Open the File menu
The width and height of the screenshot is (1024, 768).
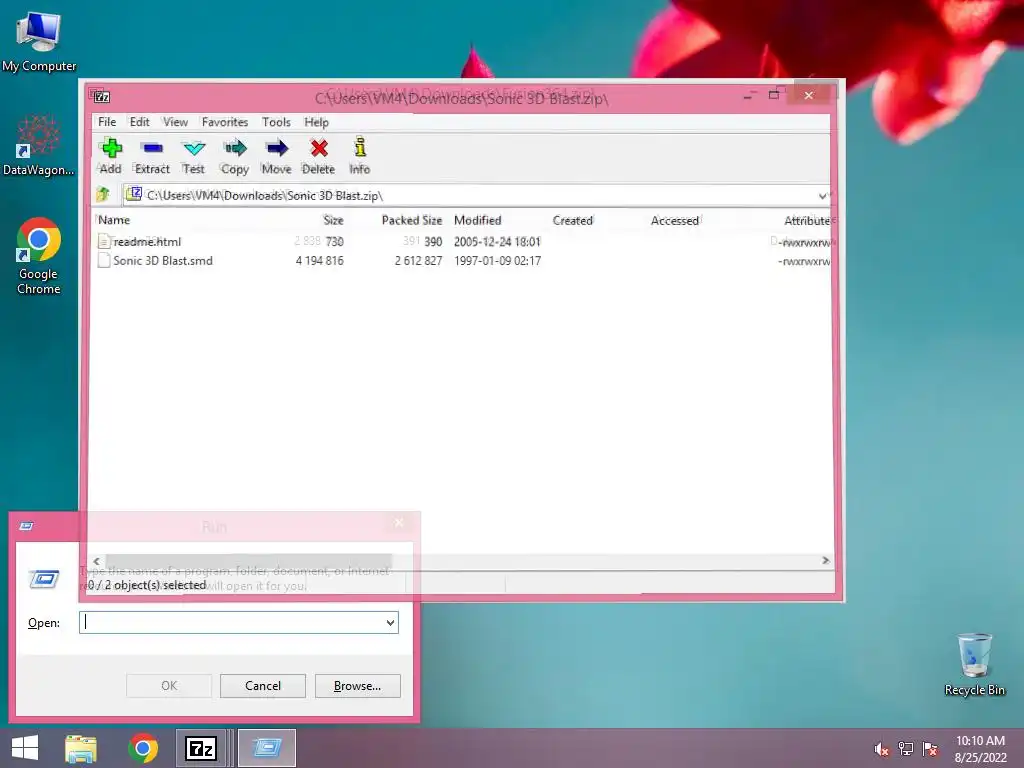point(107,122)
